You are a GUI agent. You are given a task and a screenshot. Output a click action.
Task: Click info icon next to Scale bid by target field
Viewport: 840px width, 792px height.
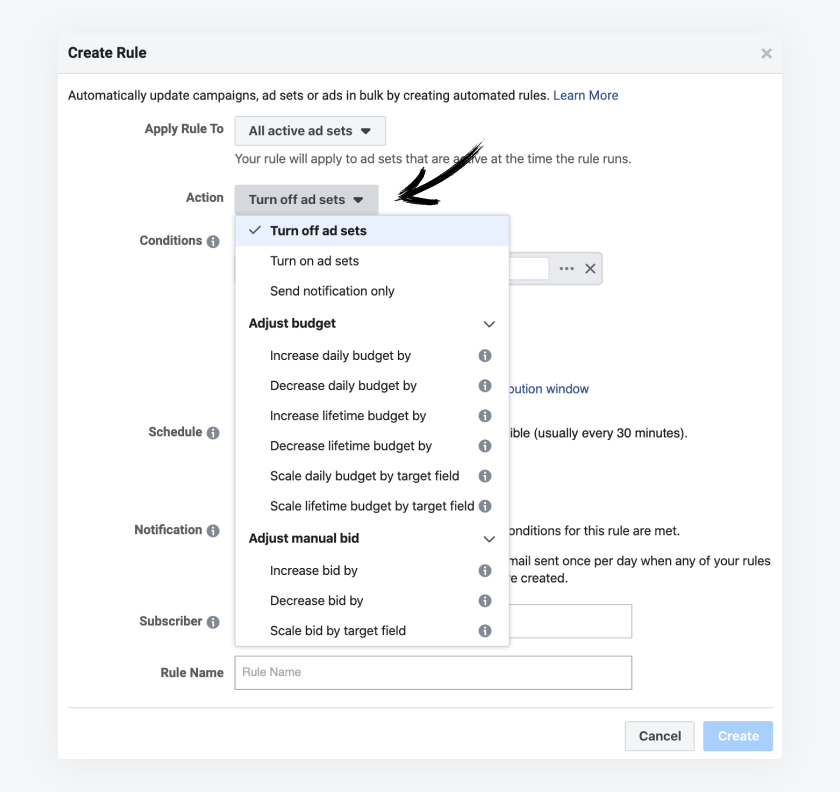pos(485,631)
